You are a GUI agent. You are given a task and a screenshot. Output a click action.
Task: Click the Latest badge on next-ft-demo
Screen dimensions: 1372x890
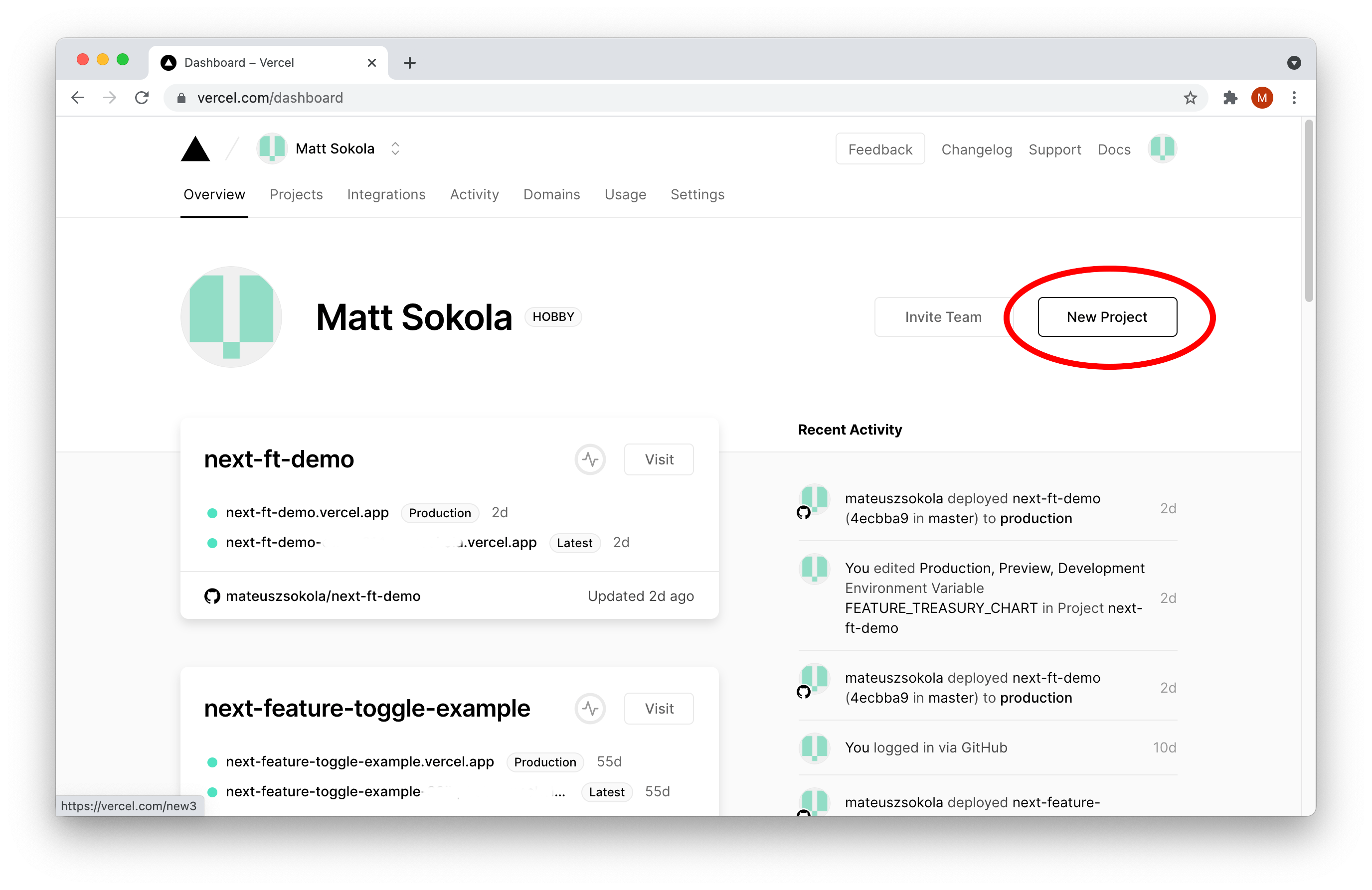point(574,543)
